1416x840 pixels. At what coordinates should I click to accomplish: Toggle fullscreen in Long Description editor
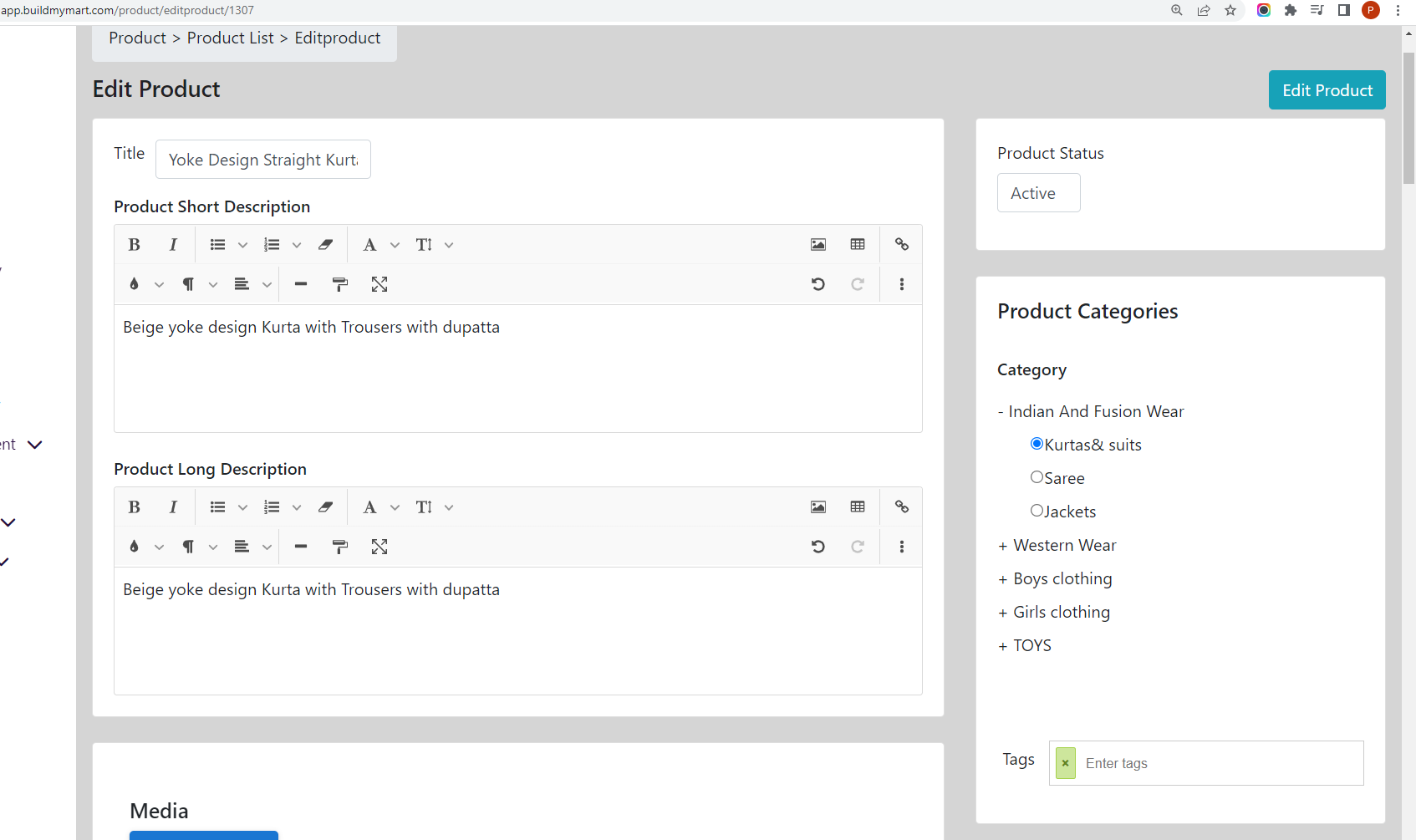[379, 547]
